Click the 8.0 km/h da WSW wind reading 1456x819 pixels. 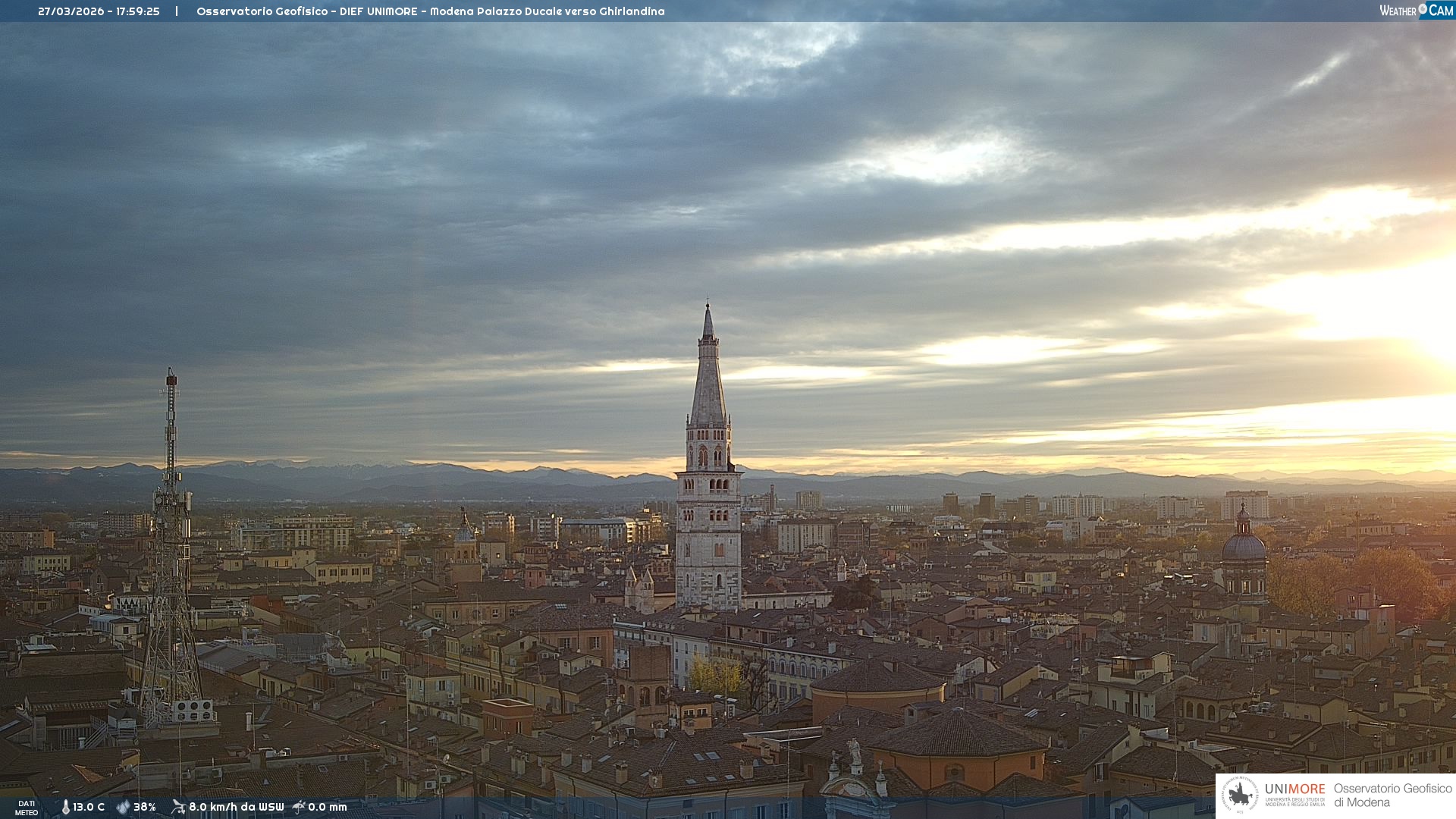pyautogui.click(x=236, y=807)
